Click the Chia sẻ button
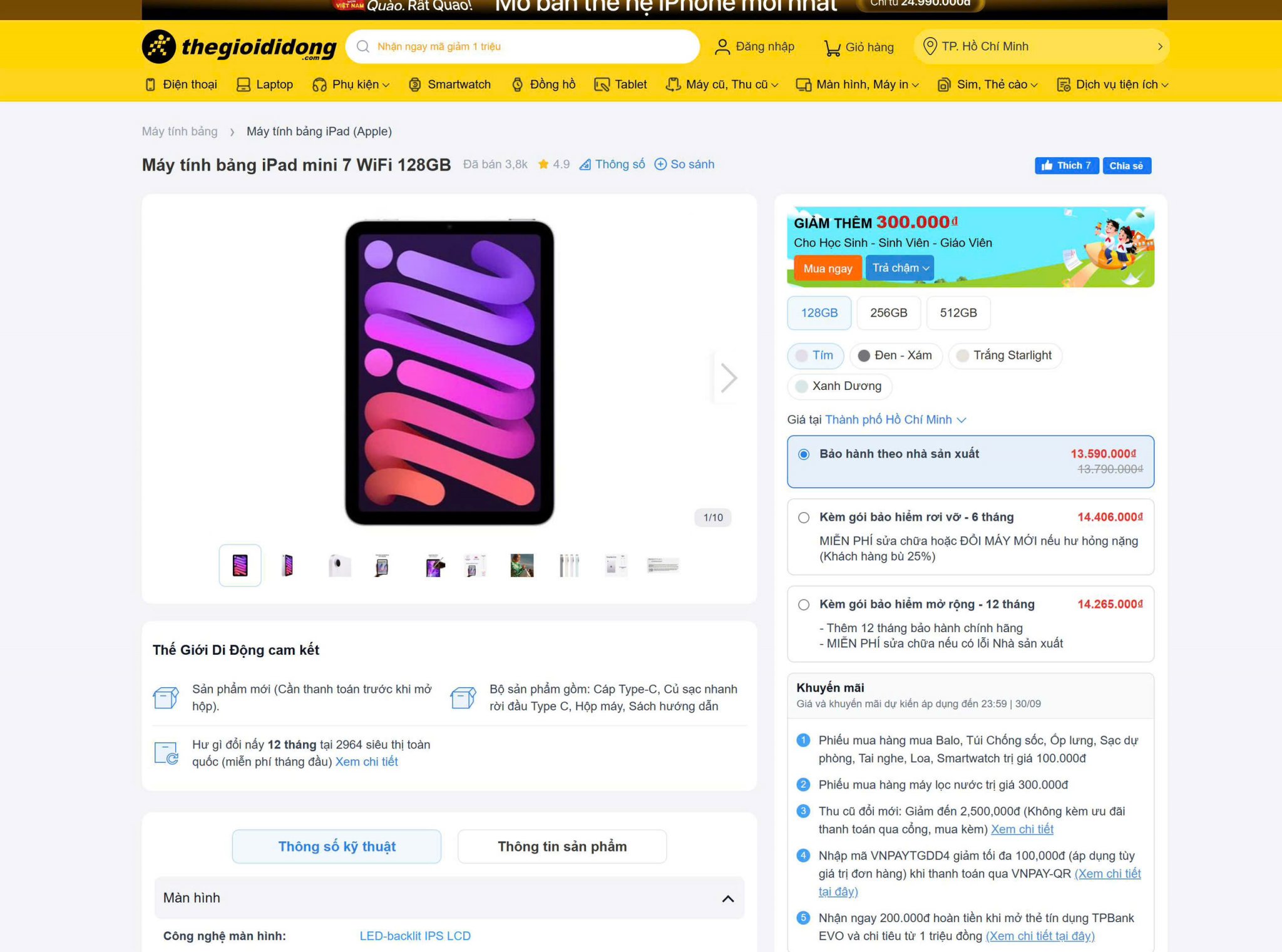 [1126, 165]
